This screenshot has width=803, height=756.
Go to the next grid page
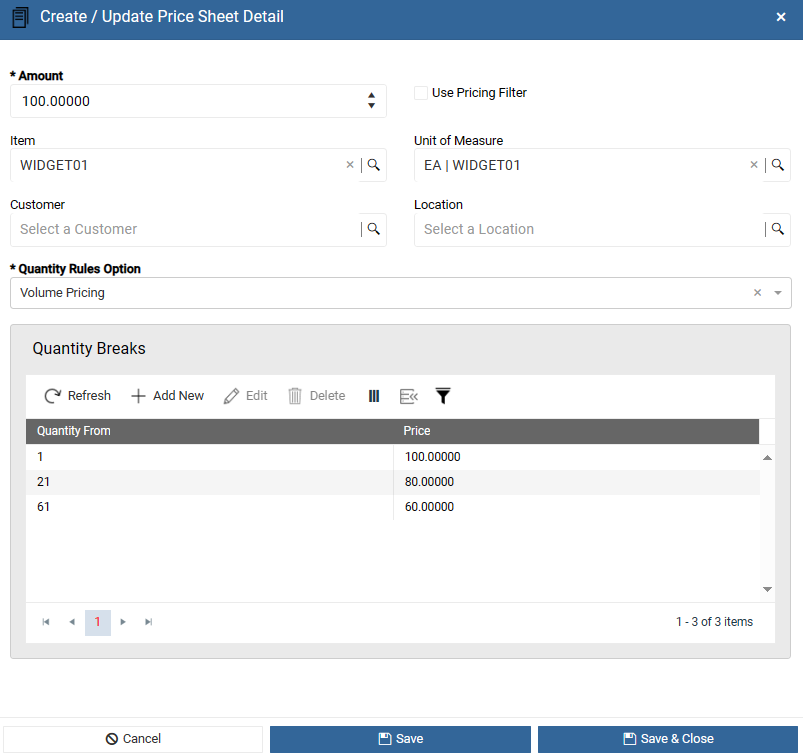pos(123,622)
